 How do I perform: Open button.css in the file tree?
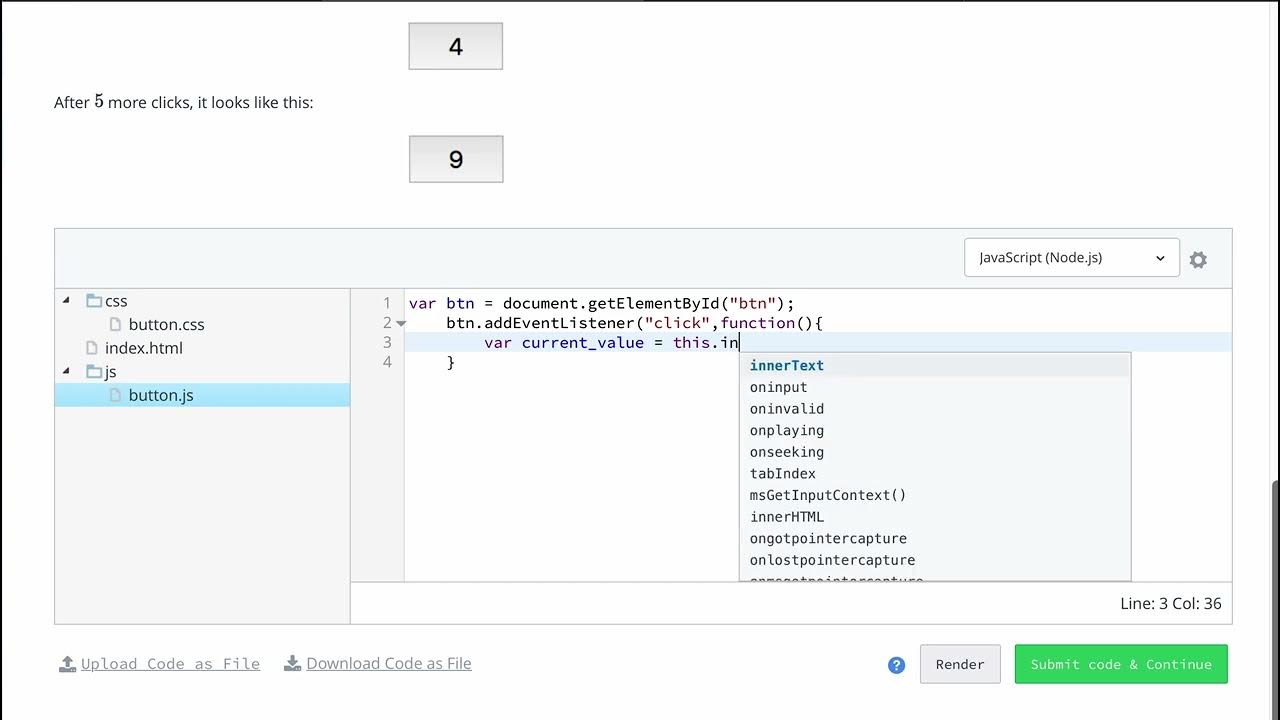coord(166,324)
